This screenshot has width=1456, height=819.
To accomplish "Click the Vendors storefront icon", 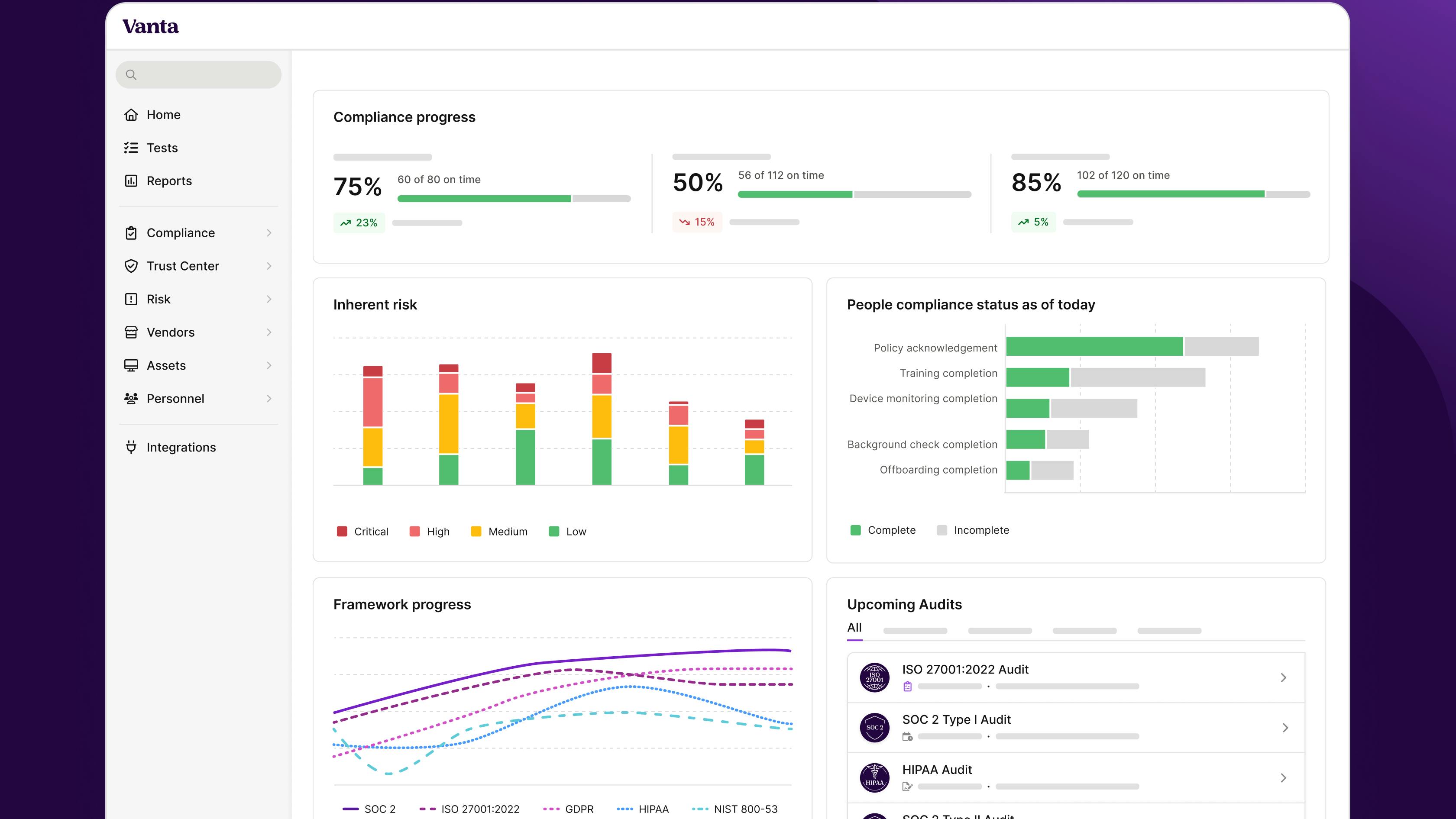I will click(x=131, y=332).
